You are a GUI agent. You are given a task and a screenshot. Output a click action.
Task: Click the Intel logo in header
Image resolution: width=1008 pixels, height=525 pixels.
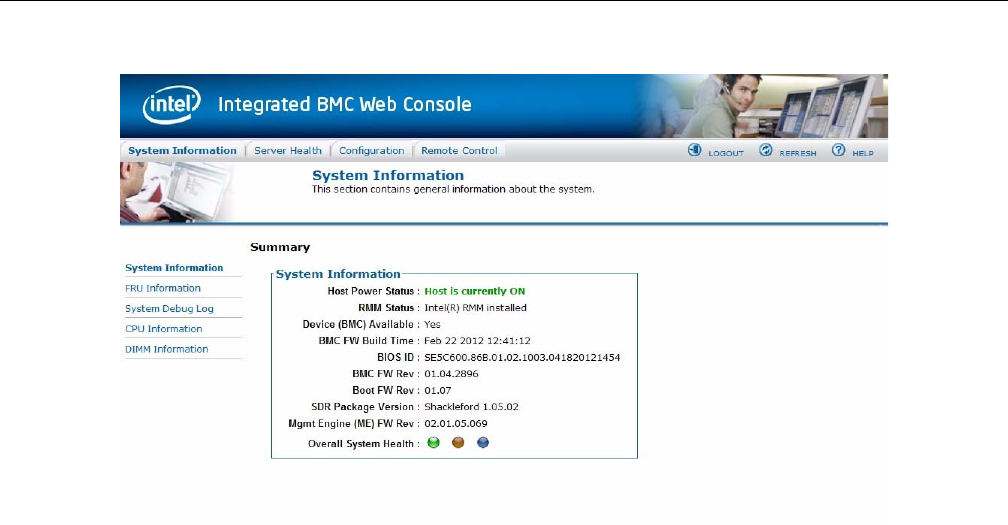click(x=171, y=105)
